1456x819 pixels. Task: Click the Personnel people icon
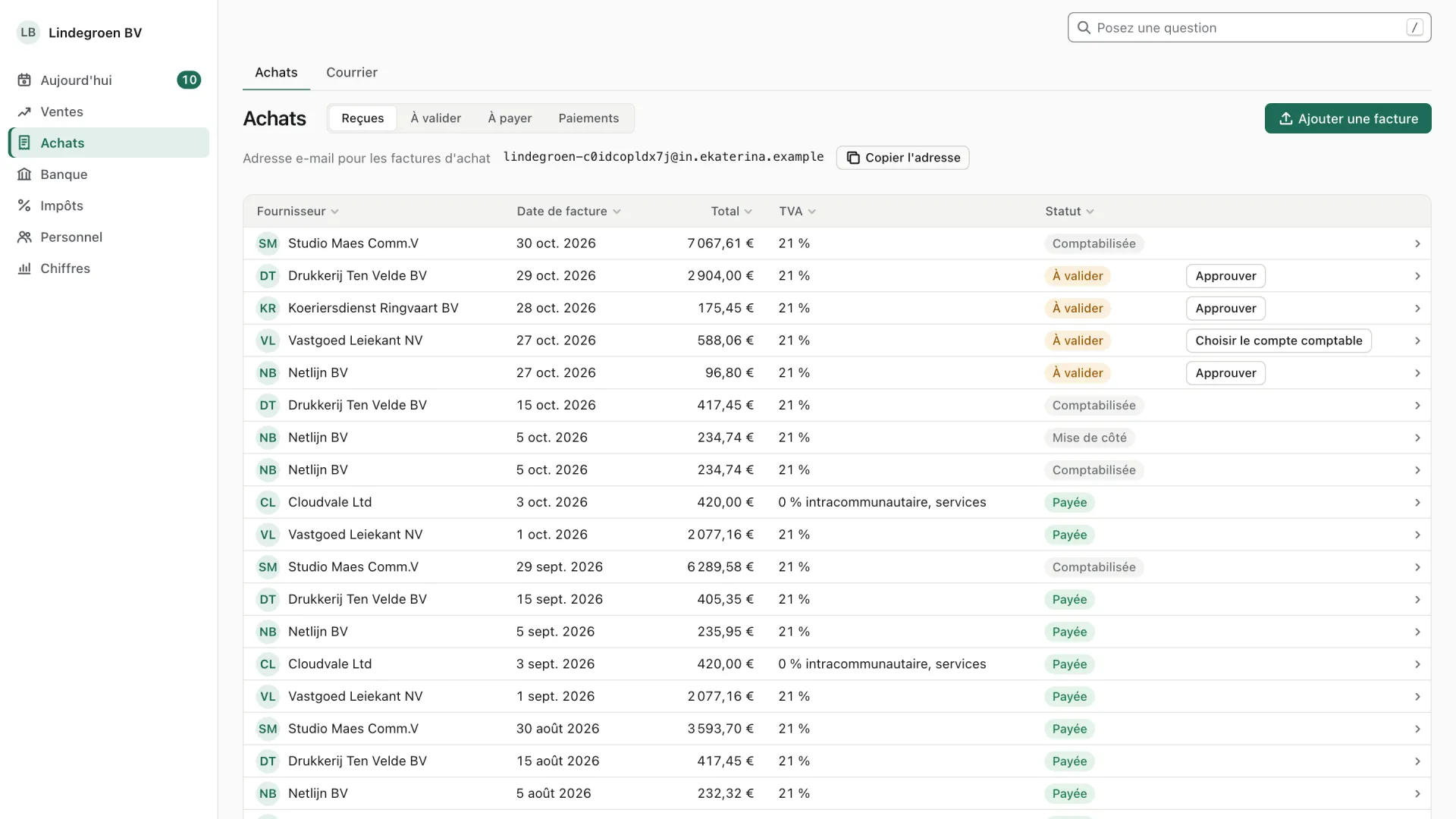coord(24,237)
